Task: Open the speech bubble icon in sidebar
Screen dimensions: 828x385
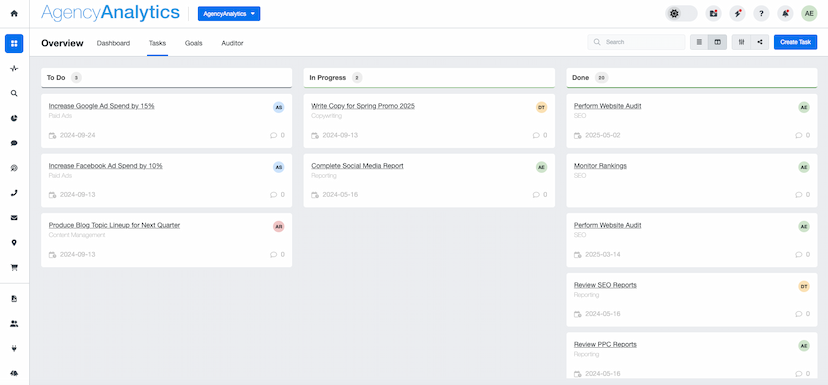Action: 14,143
